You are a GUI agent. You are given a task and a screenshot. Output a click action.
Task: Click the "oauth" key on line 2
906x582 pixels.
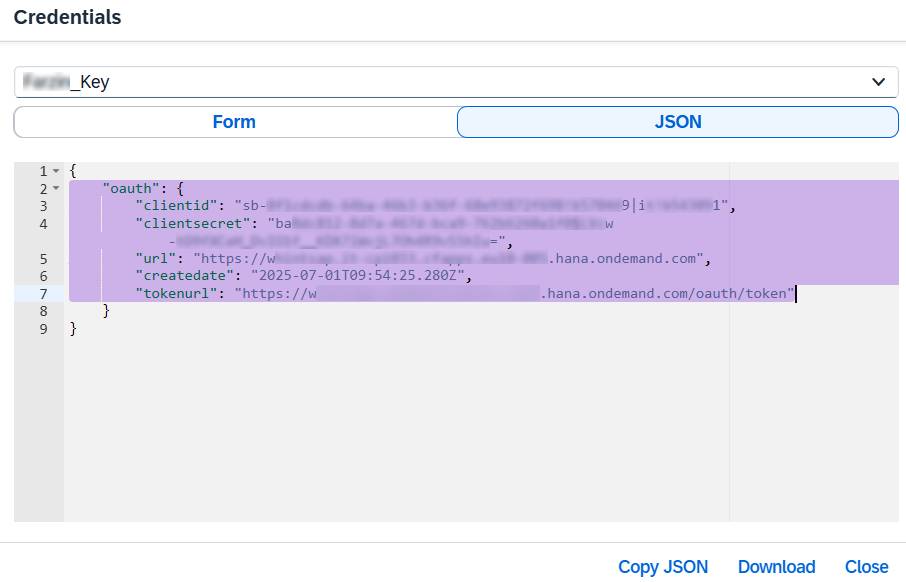click(x=131, y=189)
